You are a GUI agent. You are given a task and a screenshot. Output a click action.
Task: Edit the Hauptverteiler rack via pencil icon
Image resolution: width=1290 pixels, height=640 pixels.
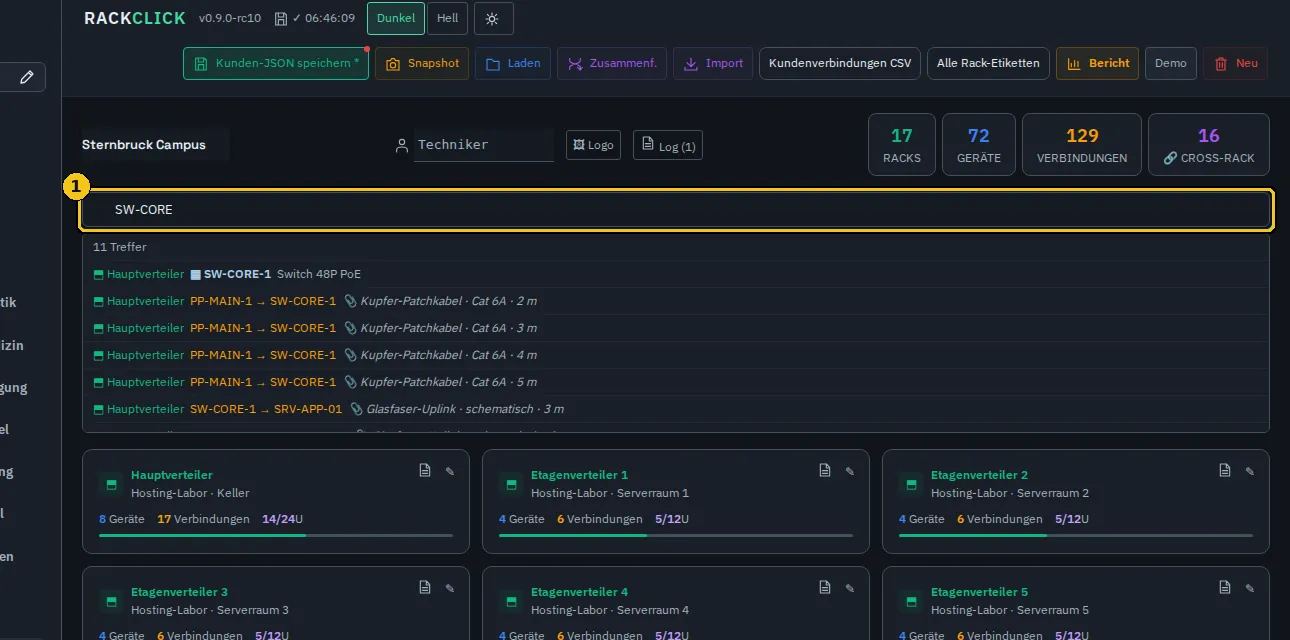(x=450, y=471)
